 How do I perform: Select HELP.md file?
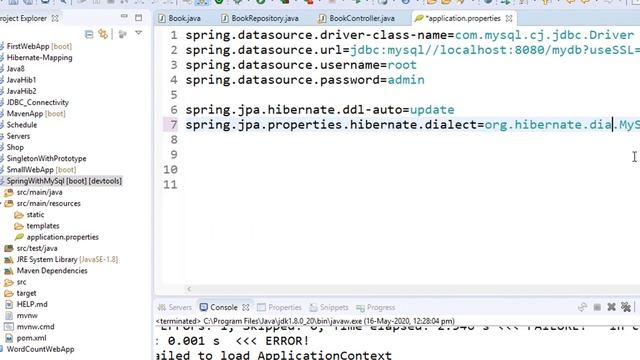click(32, 304)
